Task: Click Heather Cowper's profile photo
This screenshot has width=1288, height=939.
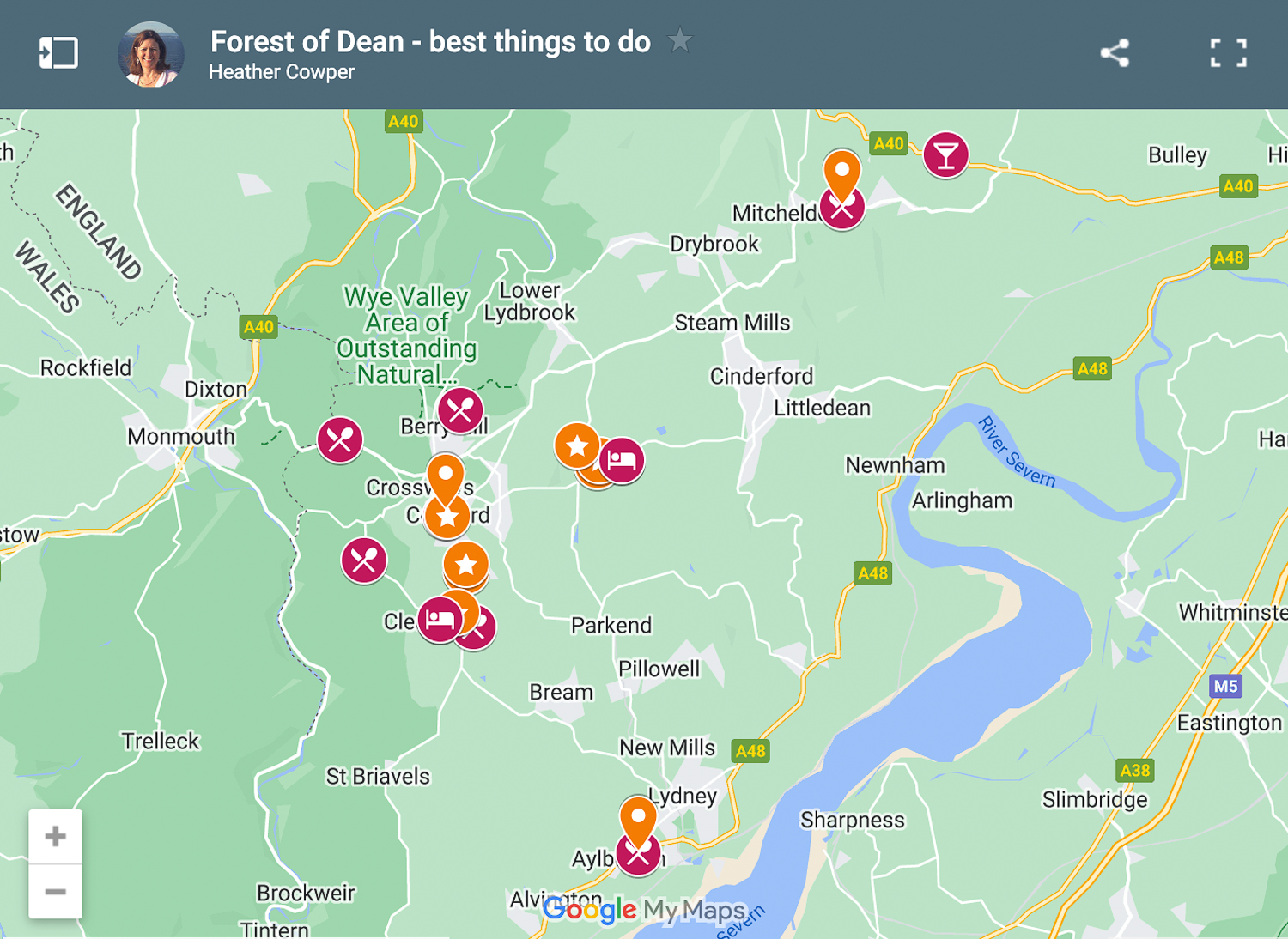Action: click(150, 53)
